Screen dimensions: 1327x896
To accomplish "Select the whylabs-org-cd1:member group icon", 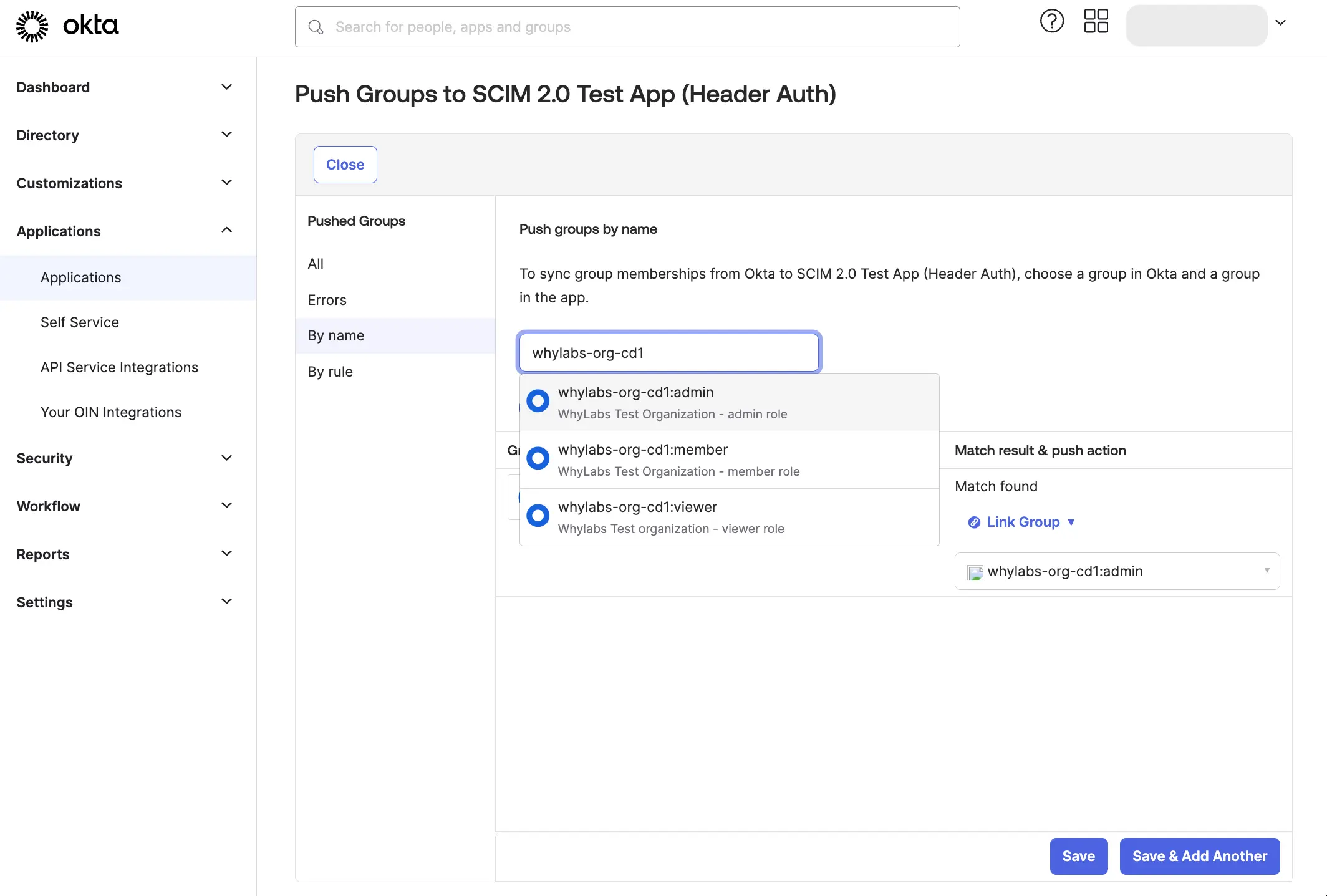I will click(537, 458).
